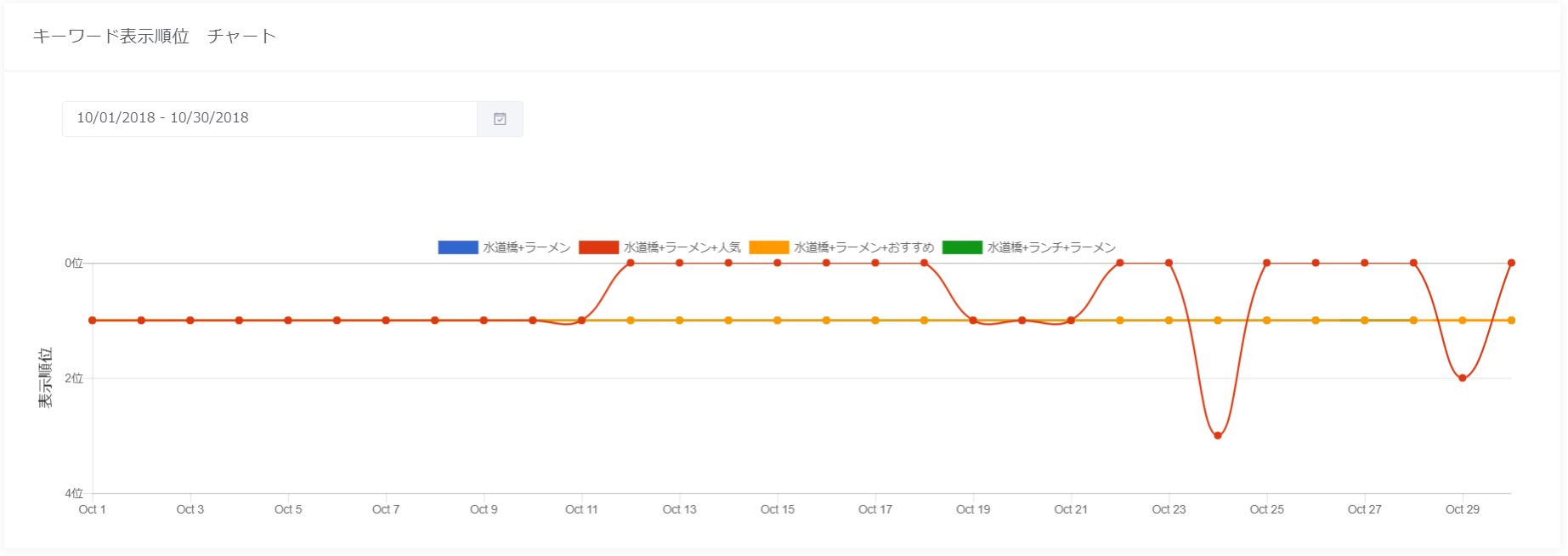Click the red data point on Oct 23 at rank 0
The width and height of the screenshot is (1568, 556).
pos(1169,263)
